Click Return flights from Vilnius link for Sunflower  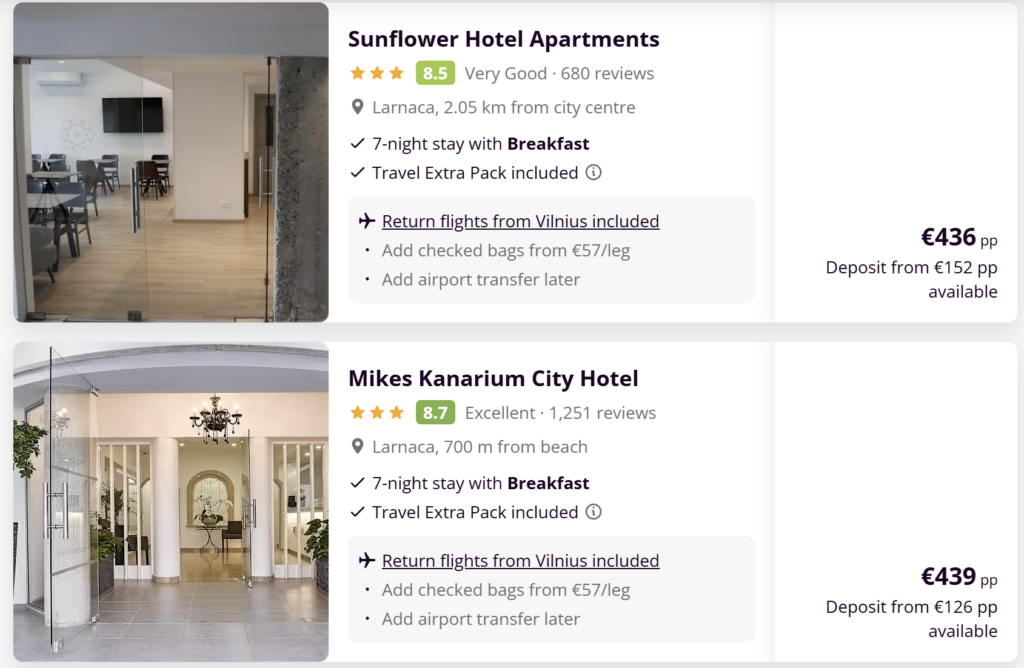520,221
